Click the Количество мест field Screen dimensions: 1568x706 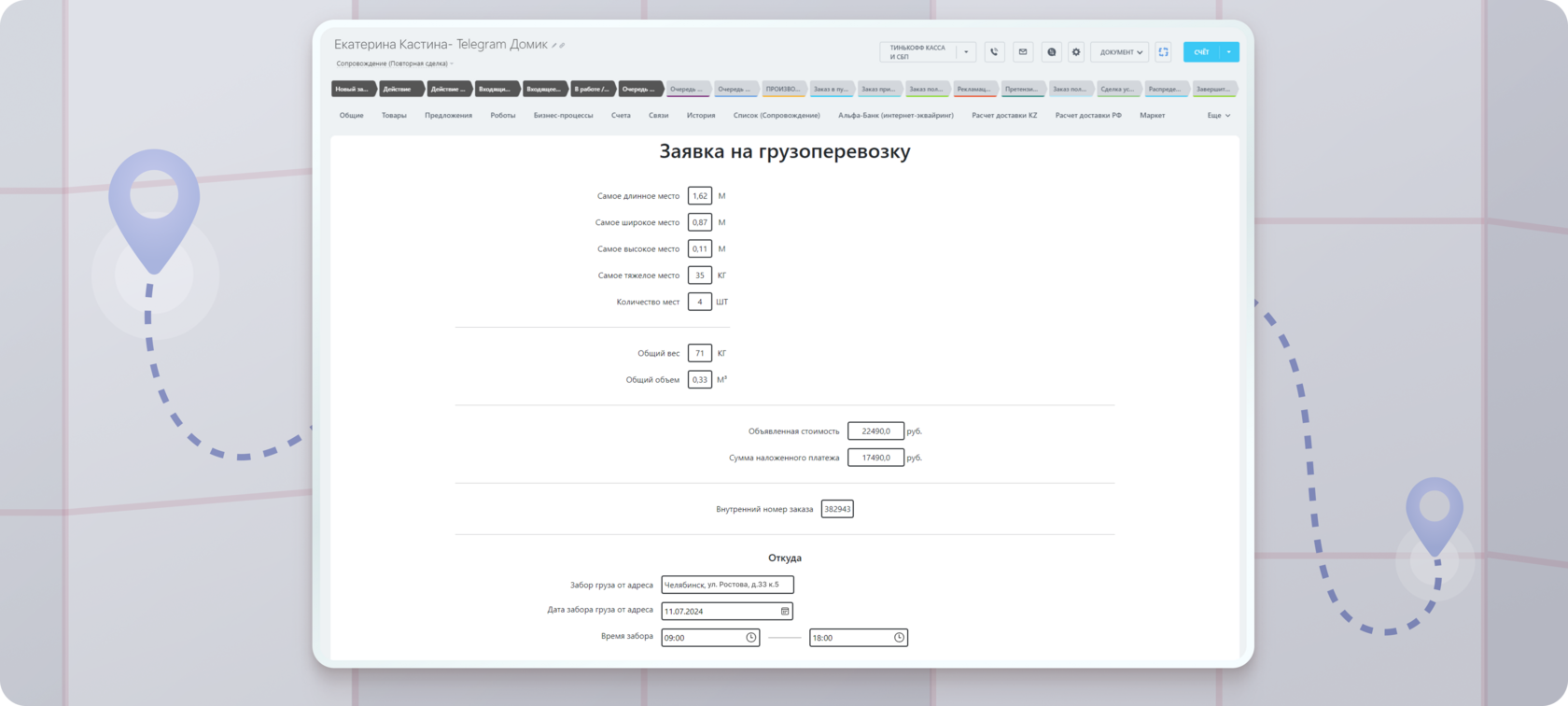click(700, 302)
